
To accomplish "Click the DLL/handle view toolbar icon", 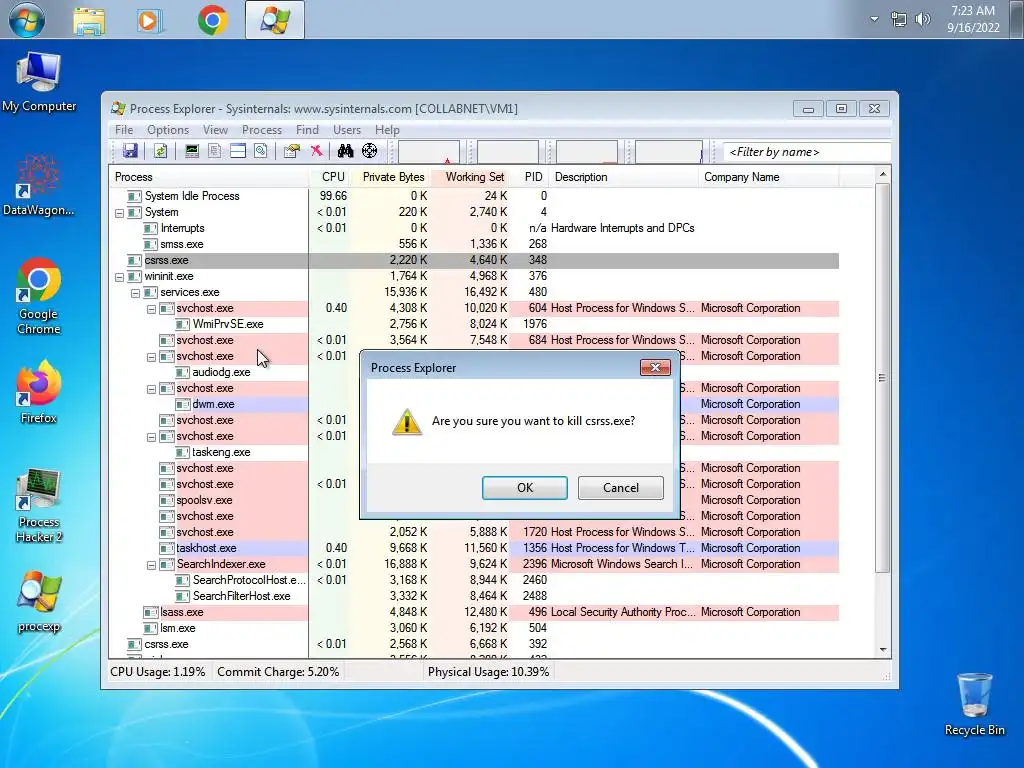I will tap(261, 152).
